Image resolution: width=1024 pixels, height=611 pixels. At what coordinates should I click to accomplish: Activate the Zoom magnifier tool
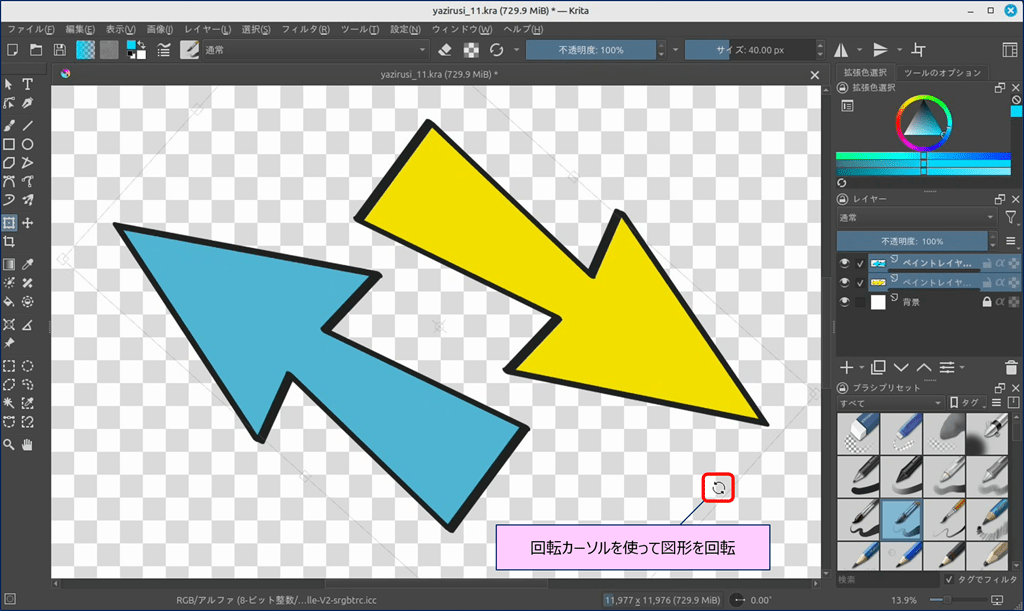[x=9, y=444]
